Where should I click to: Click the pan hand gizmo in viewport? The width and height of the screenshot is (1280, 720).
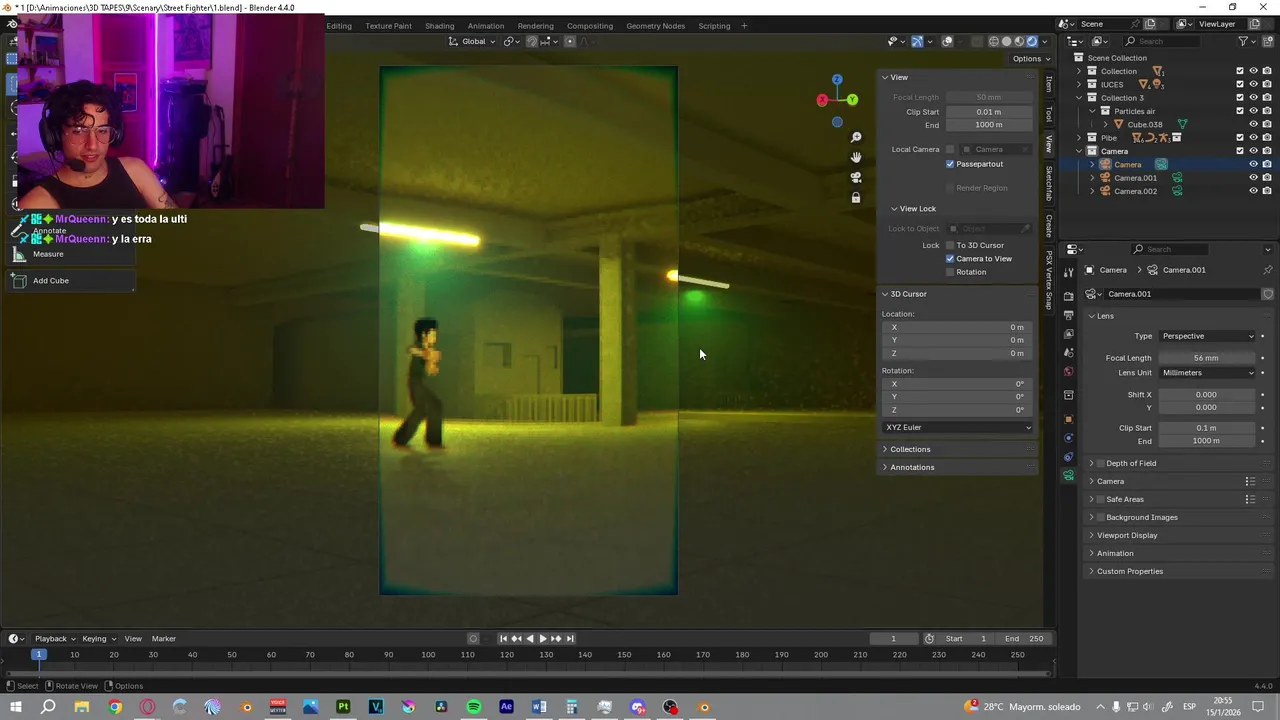856,157
